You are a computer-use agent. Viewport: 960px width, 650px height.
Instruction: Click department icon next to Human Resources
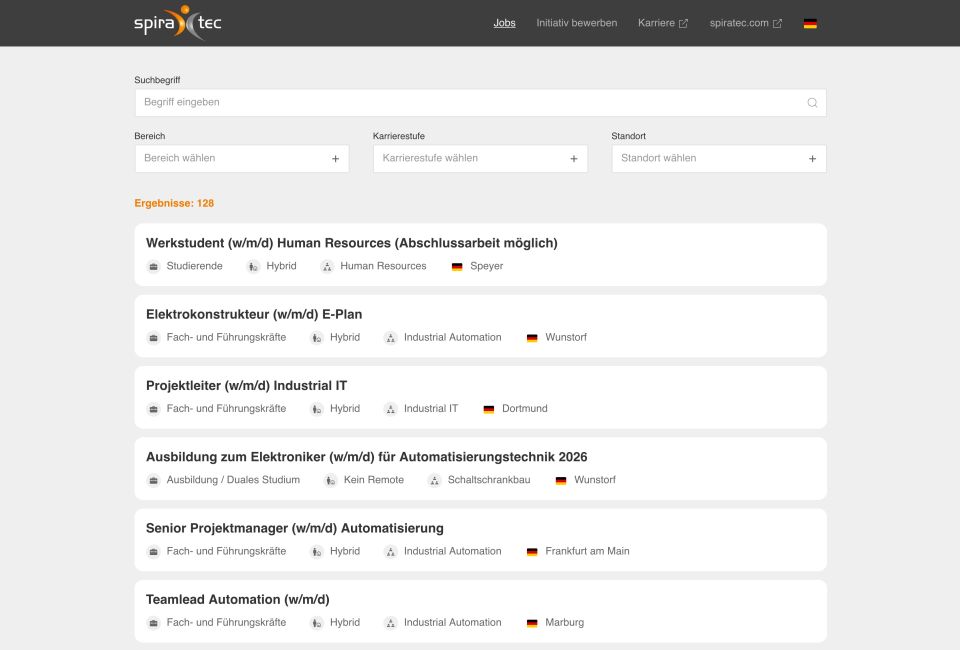328,266
